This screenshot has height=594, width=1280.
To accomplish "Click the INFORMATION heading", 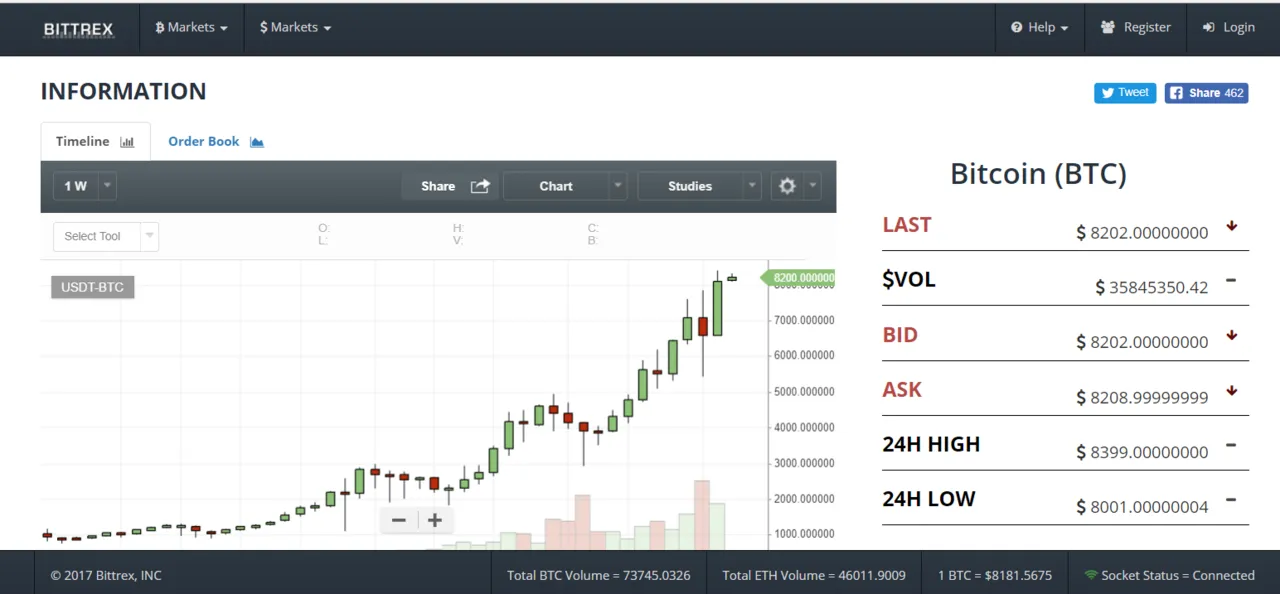I will tap(123, 91).
